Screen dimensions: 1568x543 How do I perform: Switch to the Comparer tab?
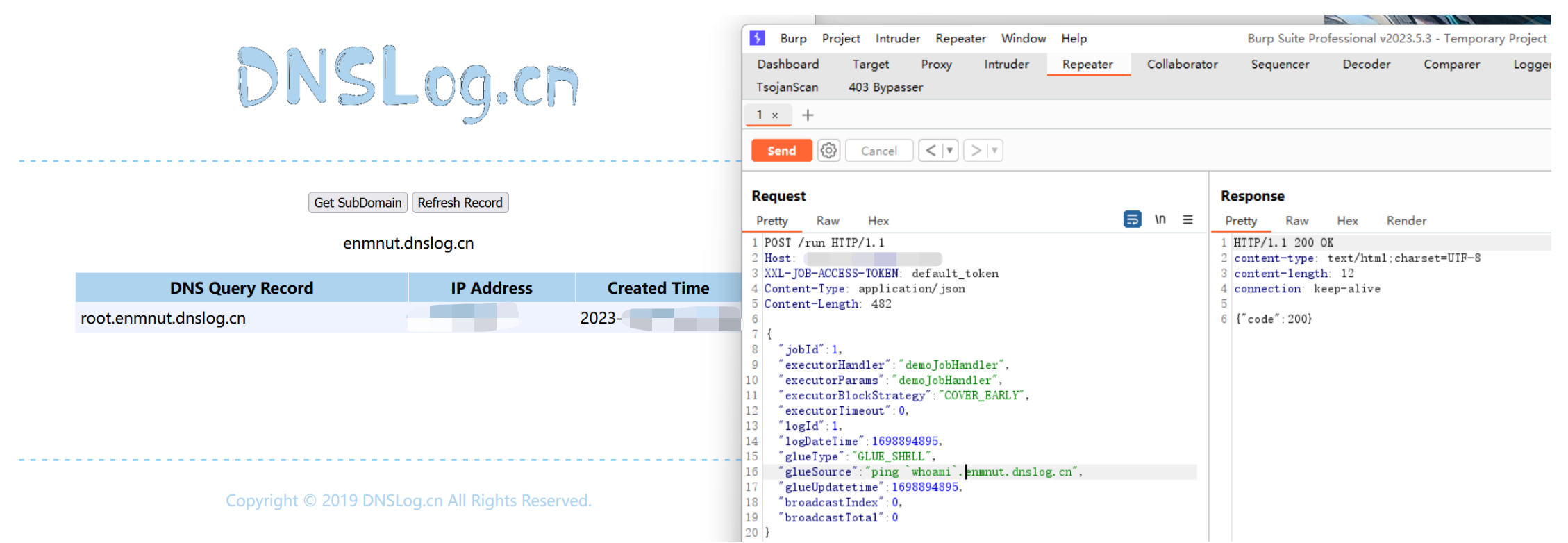pyautogui.click(x=1451, y=64)
